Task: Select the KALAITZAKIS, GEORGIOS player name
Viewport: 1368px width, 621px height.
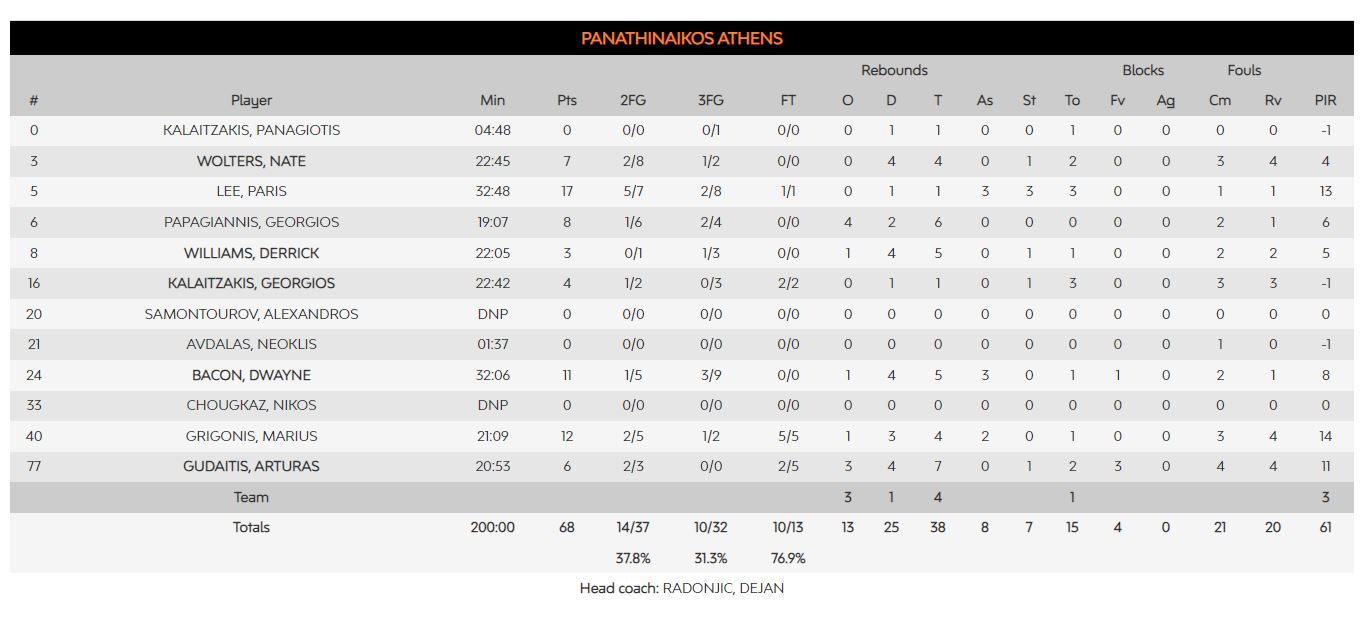Action: (x=251, y=283)
